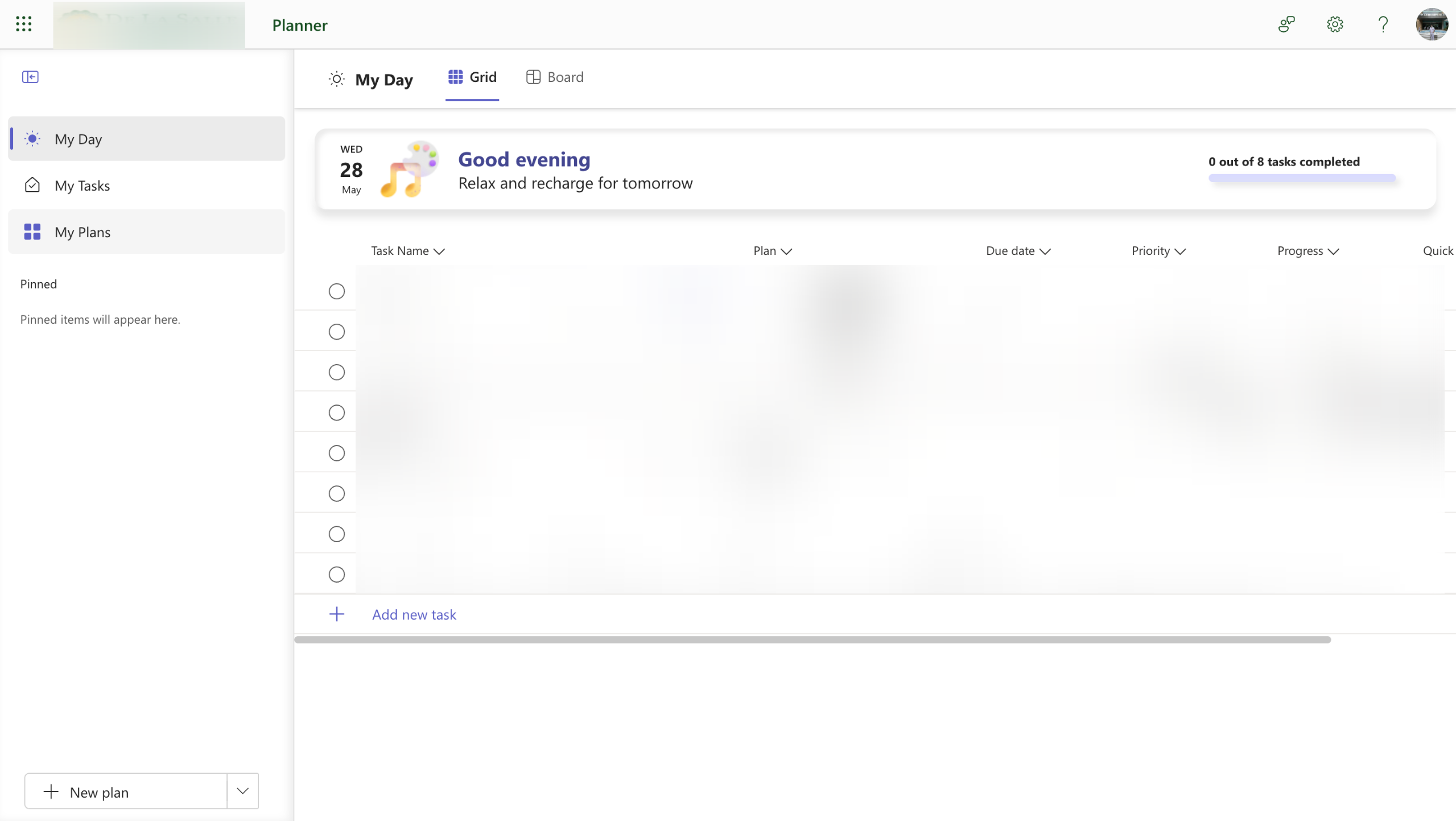The width and height of the screenshot is (1456, 821).
Task: Open the feedback people icon
Action: 1286,24
